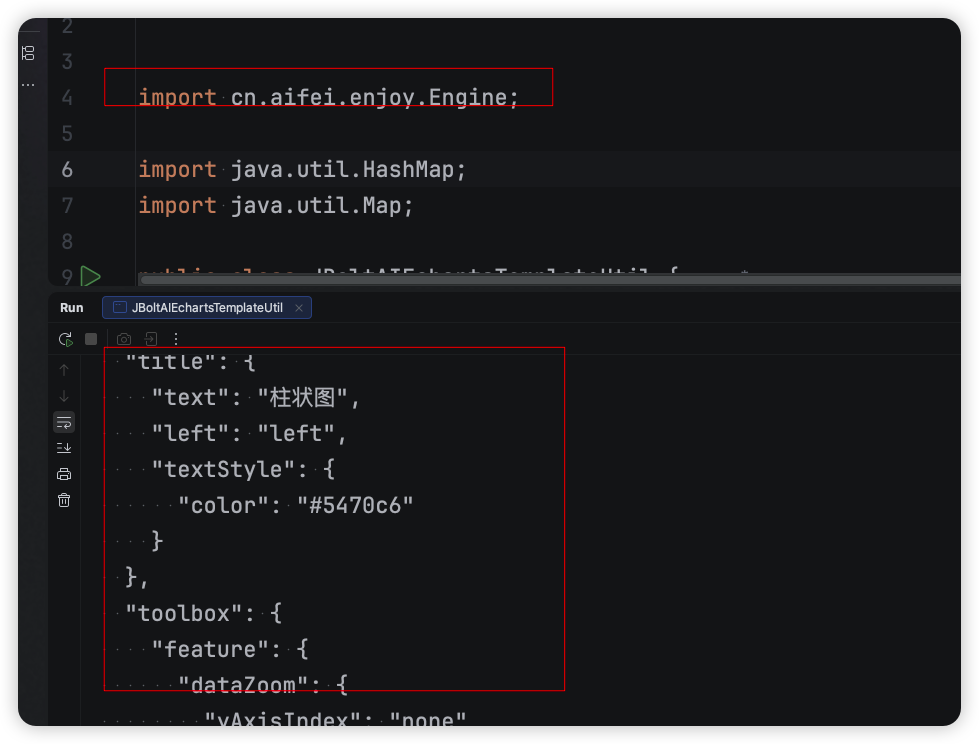
Task: Click the attach debugger arrow icon
Action: [150, 339]
